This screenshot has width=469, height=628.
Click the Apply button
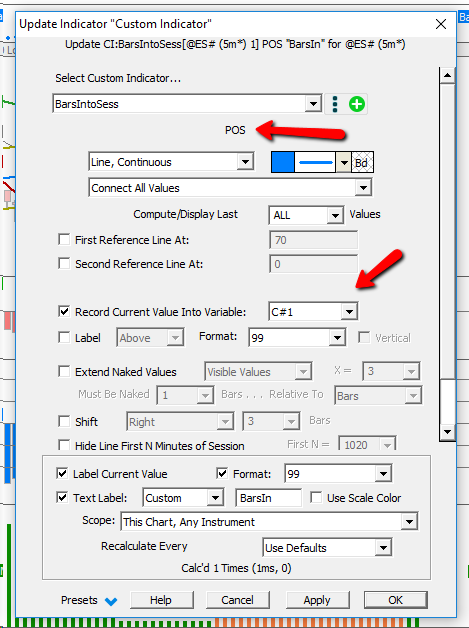pyautogui.click(x=317, y=600)
